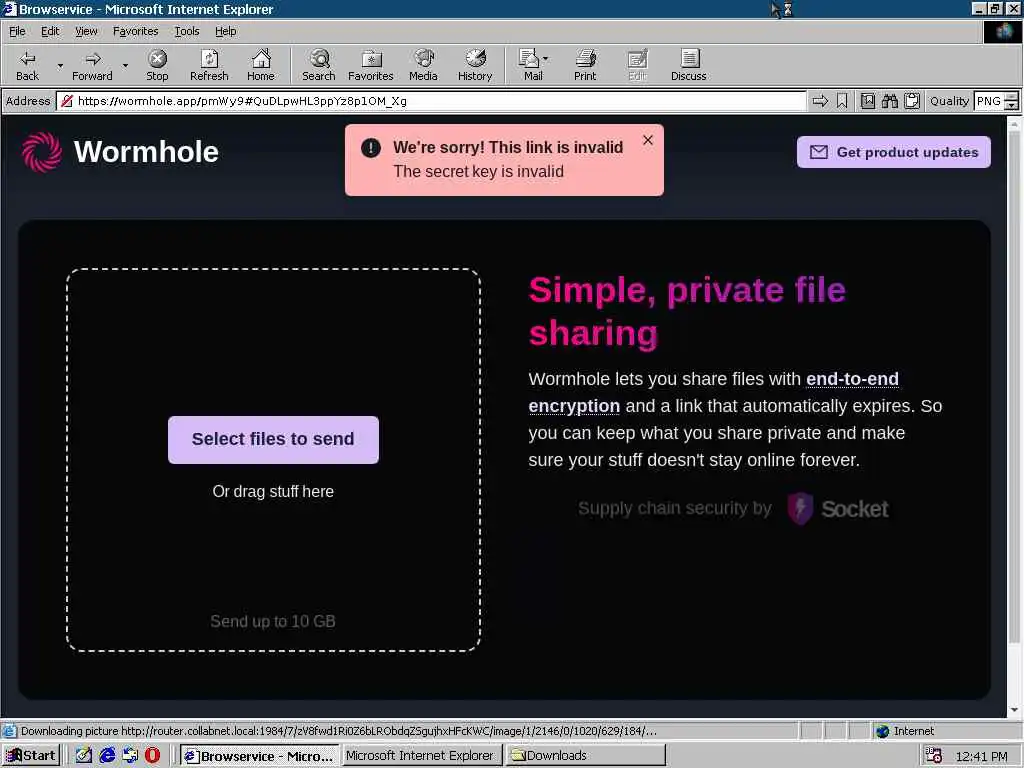
Task: Click the binoculars find icon
Action: (889, 101)
